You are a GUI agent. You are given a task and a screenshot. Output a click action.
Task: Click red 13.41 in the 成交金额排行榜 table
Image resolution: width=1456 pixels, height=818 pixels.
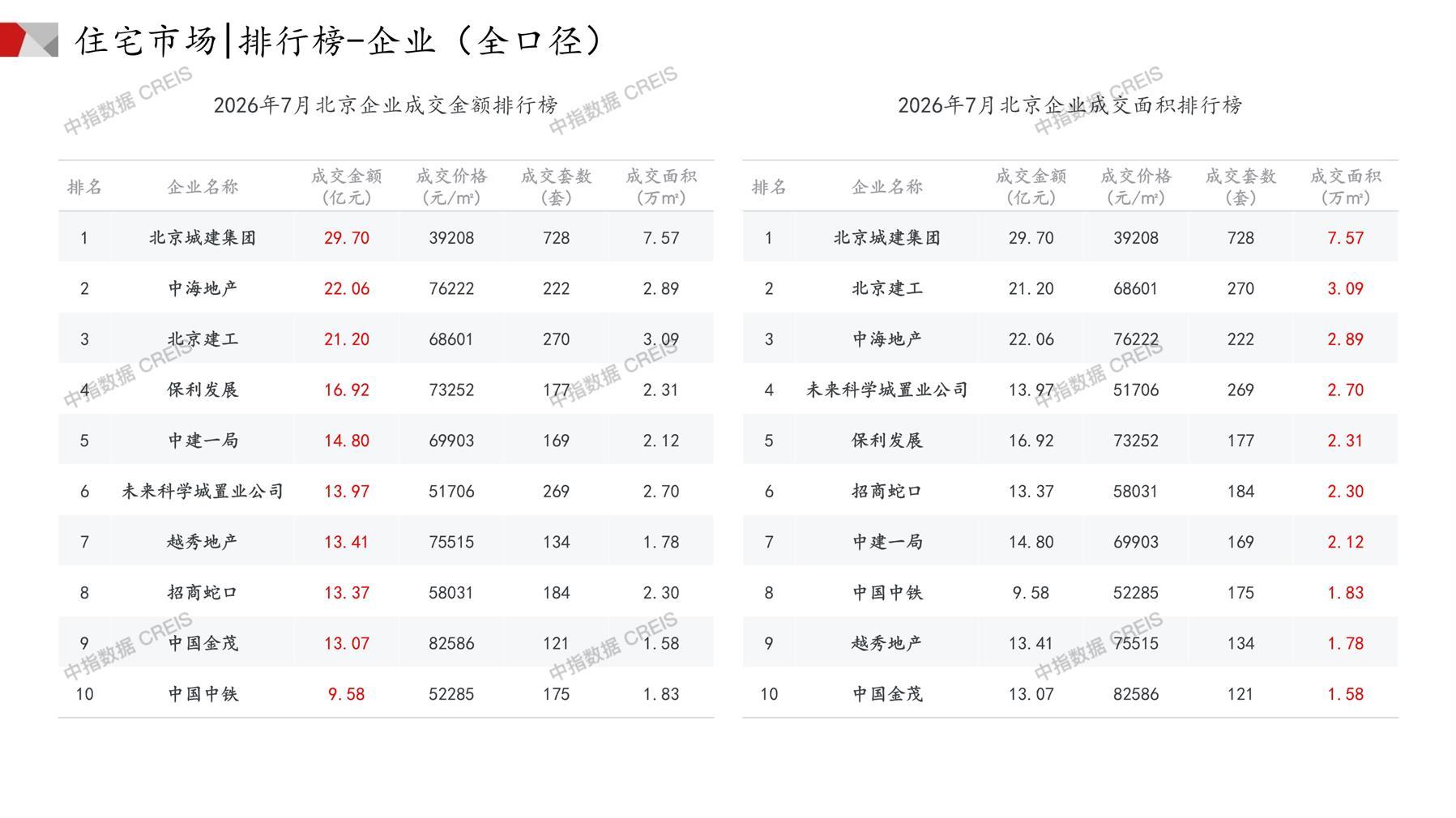pyautogui.click(x=347, y=542)
